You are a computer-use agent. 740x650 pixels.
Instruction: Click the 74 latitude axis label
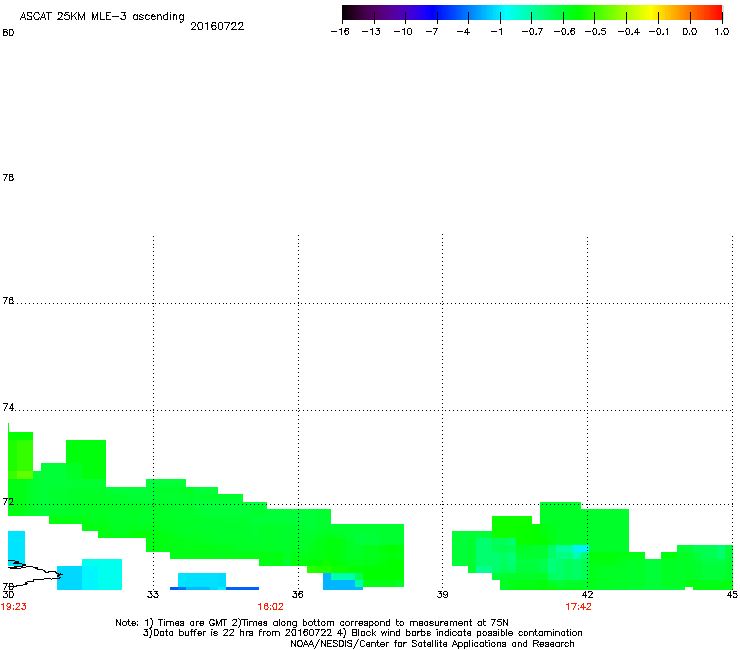(x=8, y=407)
